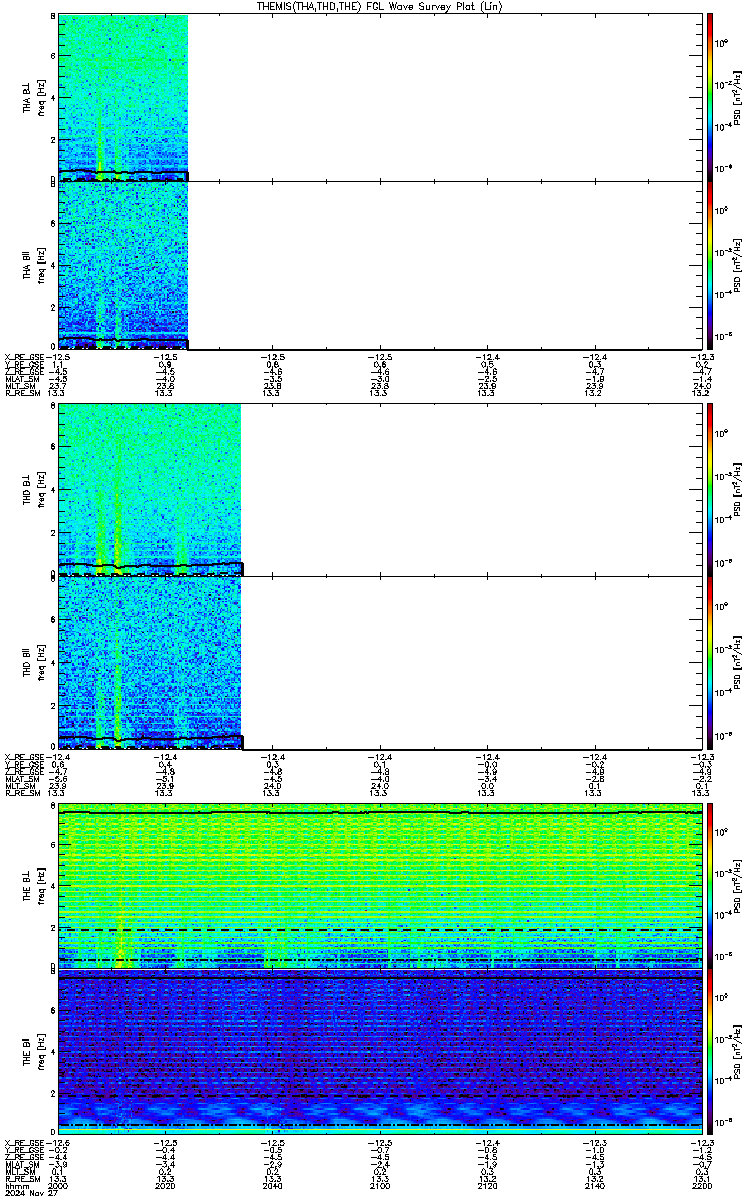The image size is (750, 1200).
Task: Click the 'THA B⊥ freq [Hz]' axis label
Action: 33,97
